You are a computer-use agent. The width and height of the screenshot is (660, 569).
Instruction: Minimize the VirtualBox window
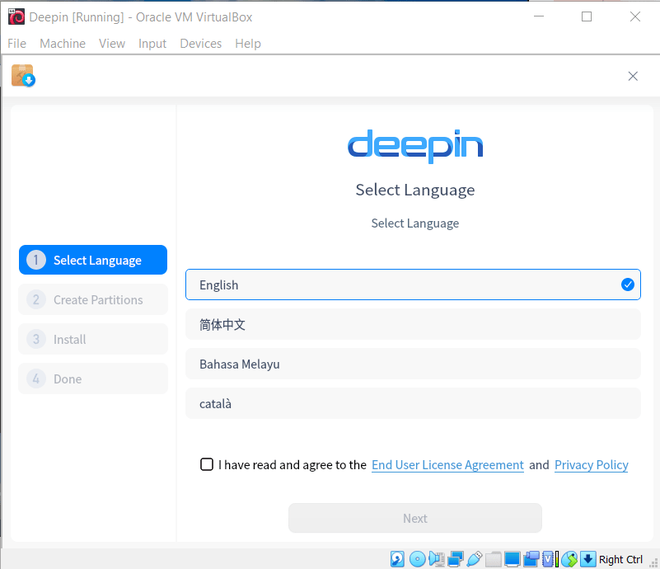click(539, 16)
